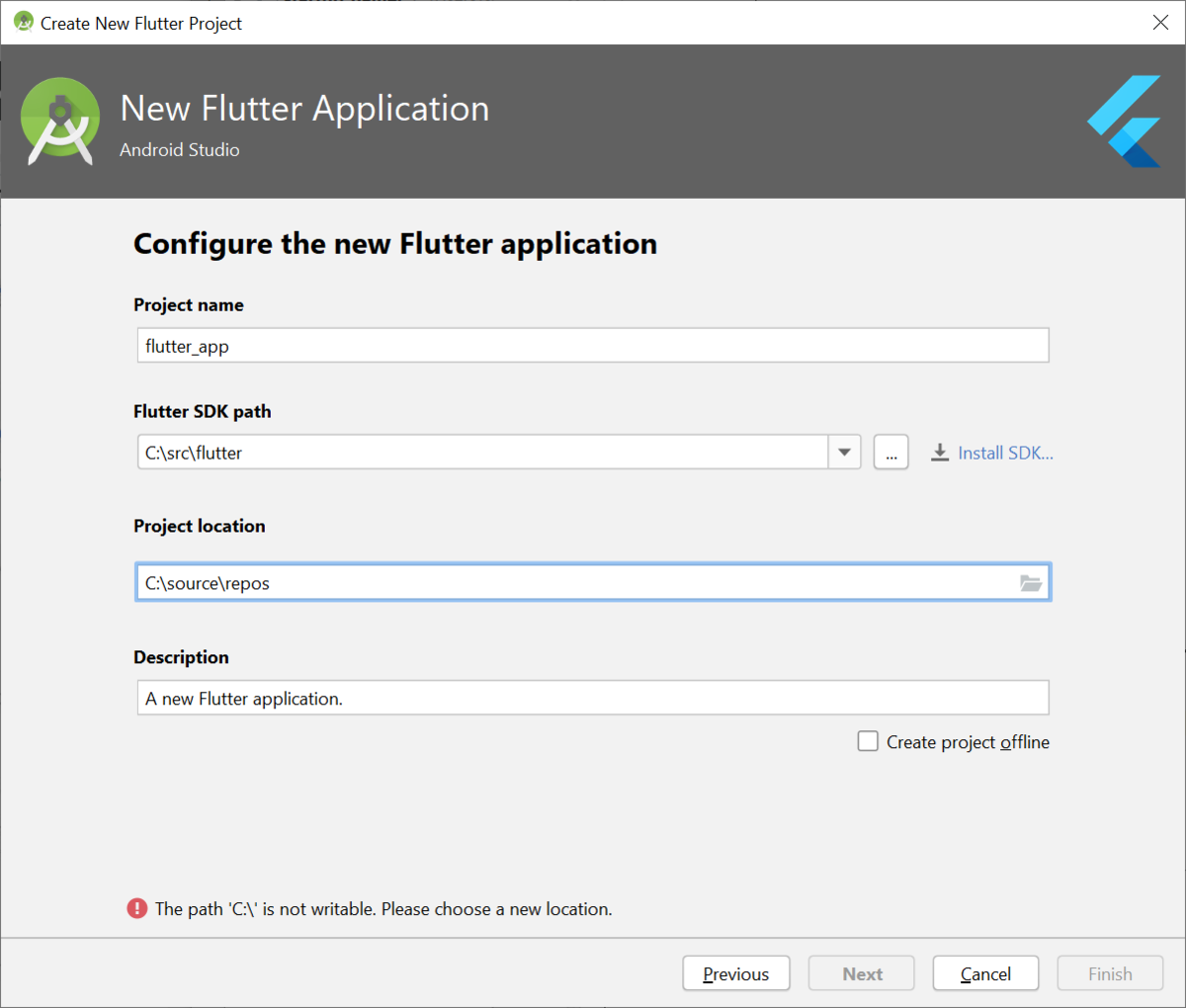This screenshot has height=1008, width=1186.
Task: Focus the Project name input field
Action: pos(593,346)
